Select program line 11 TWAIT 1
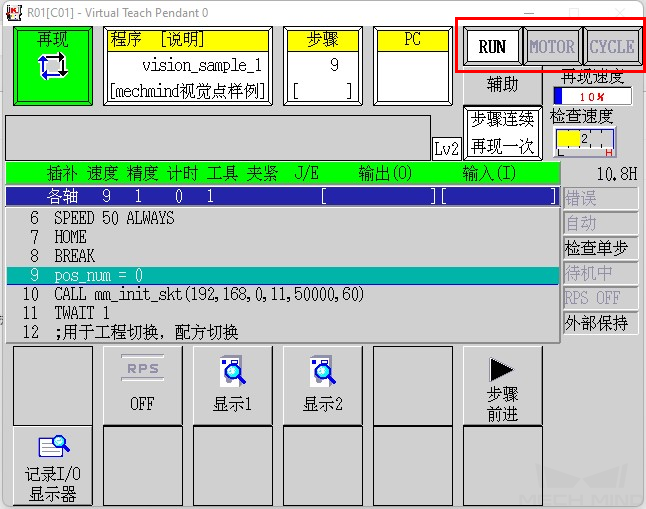Viewport: 646px width, 509px height. [283, 313]
